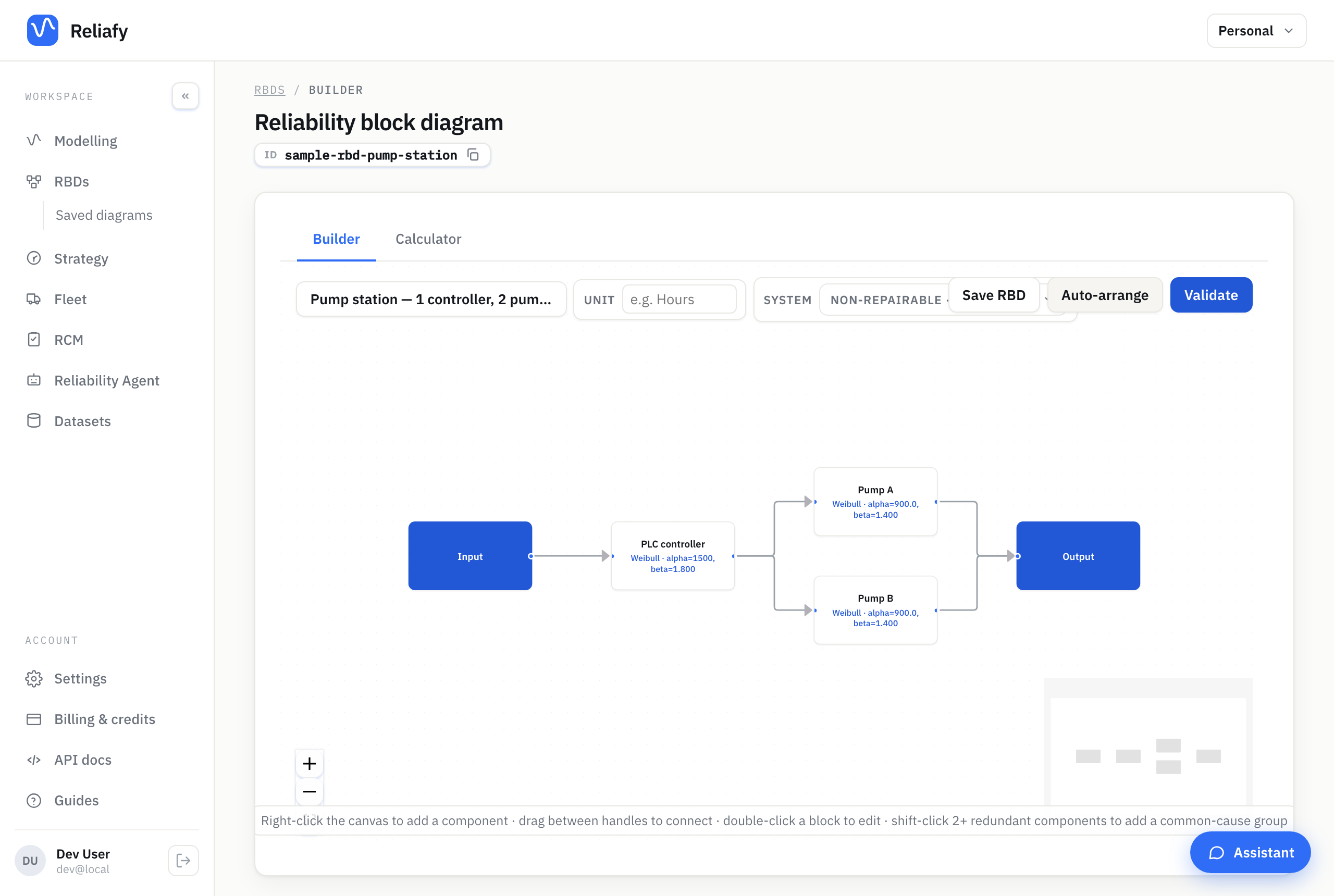Collapse the workspace sidebar
The width and height of the screenshot is (1334, 896).
185,96
